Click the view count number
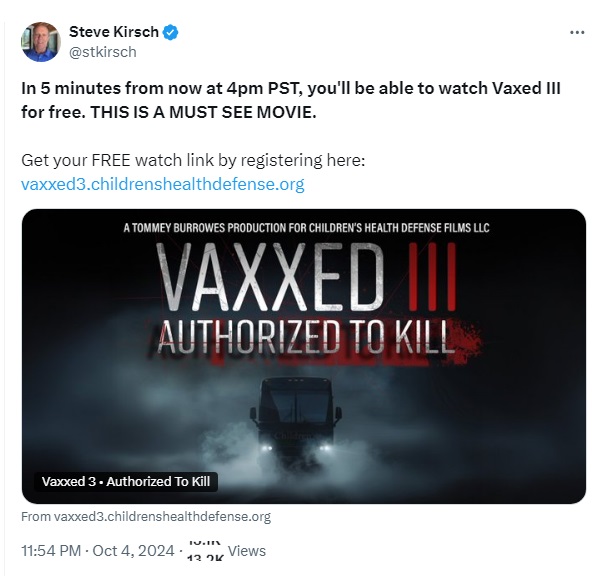 205,550
